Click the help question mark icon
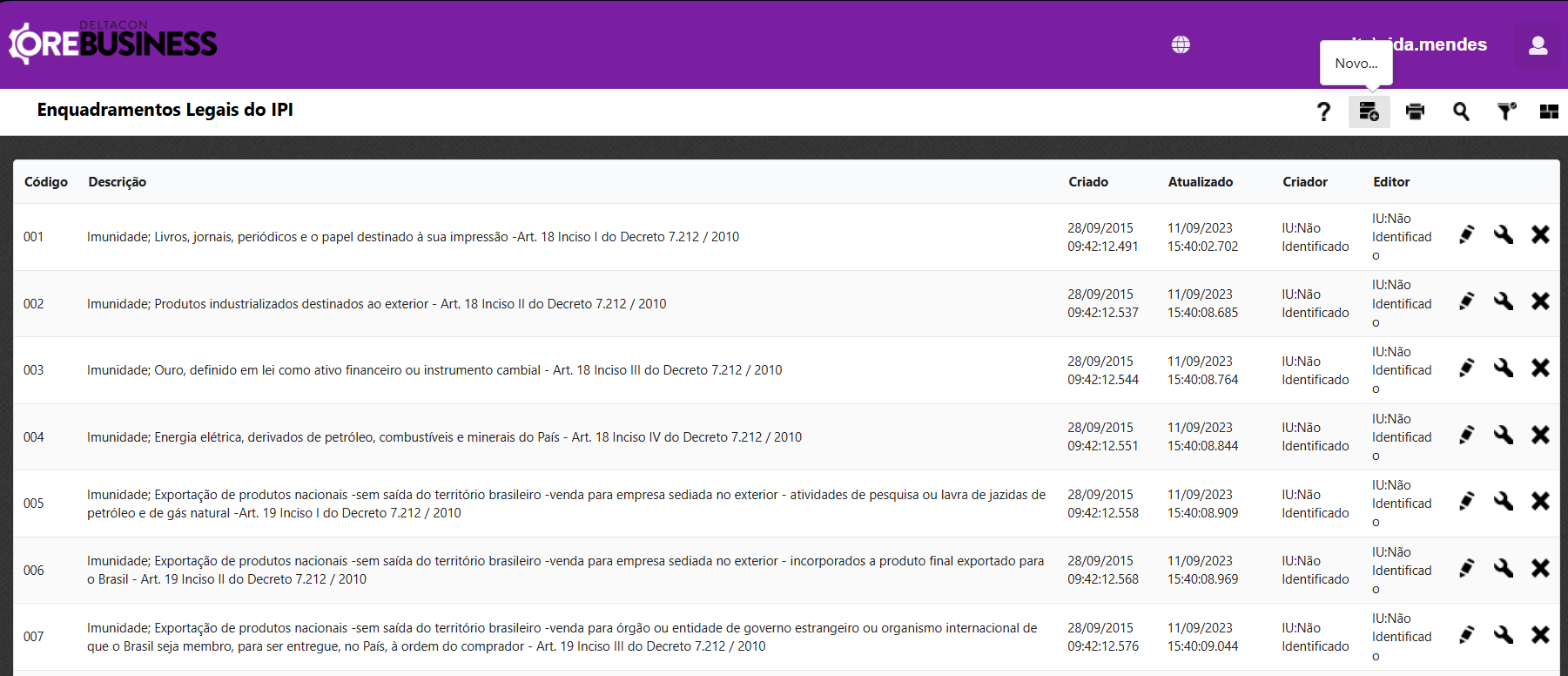The image size is (1568, 676). pyautogui.click(x=1323, y=112)
